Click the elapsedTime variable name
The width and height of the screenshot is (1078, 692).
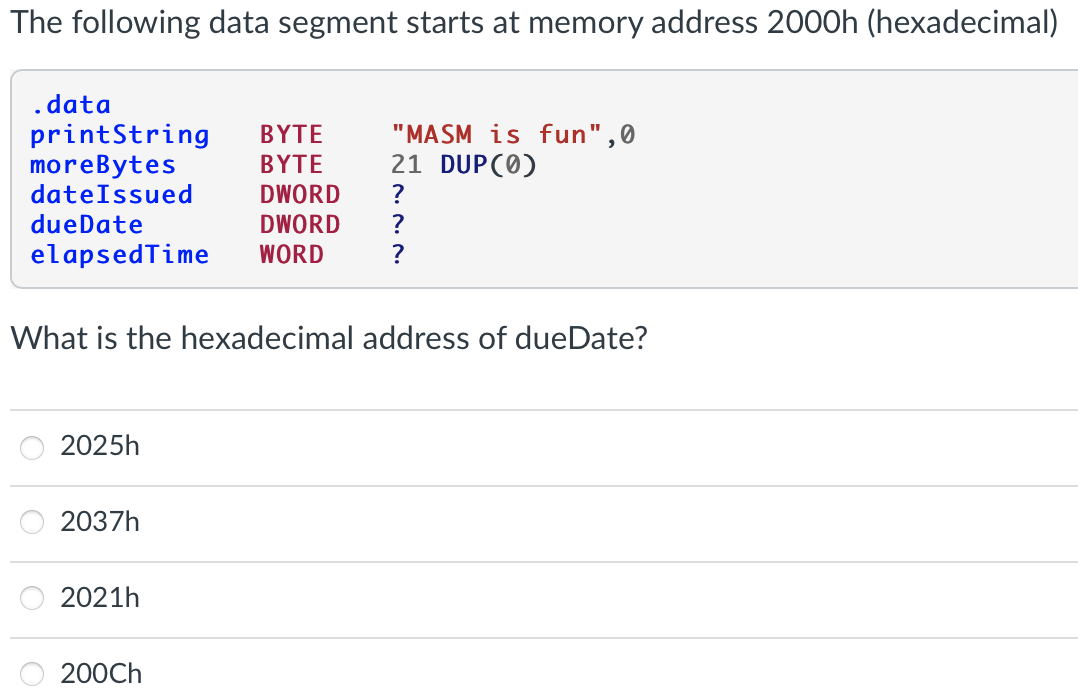[119, 254]
